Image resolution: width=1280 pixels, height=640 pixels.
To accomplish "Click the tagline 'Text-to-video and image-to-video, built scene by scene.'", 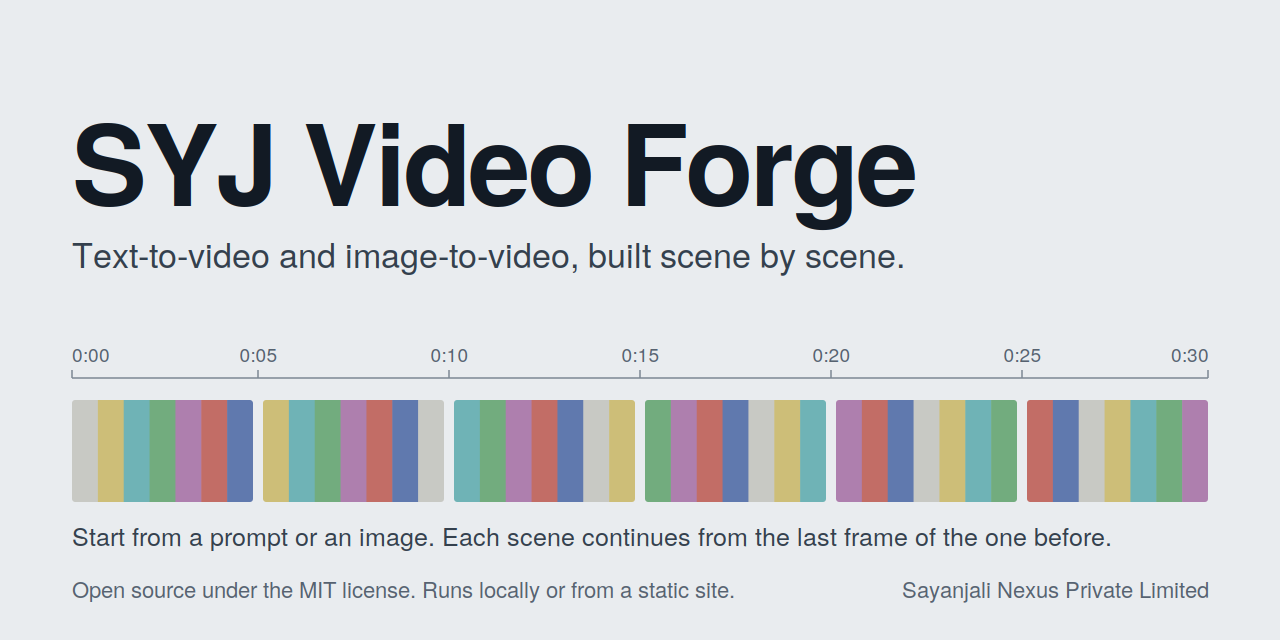I will [488, 257].
